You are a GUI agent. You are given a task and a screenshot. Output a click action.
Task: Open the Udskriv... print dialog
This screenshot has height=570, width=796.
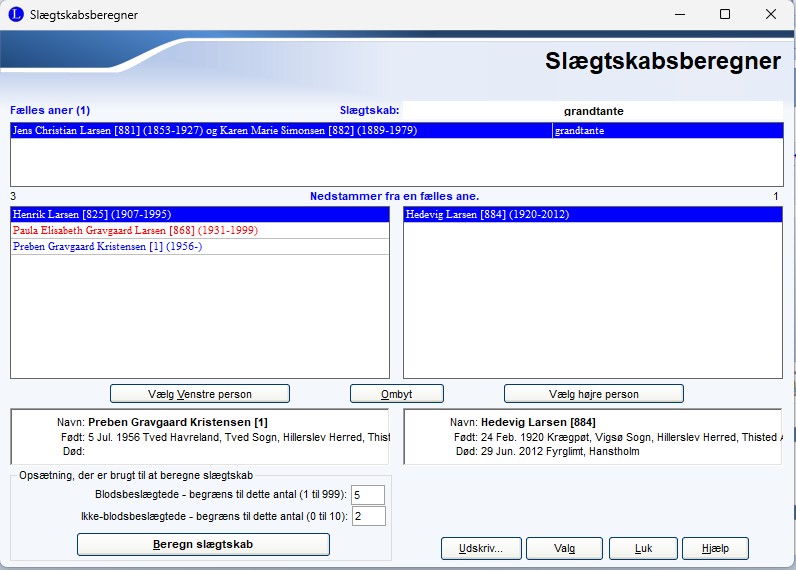[x=482, y=548]
